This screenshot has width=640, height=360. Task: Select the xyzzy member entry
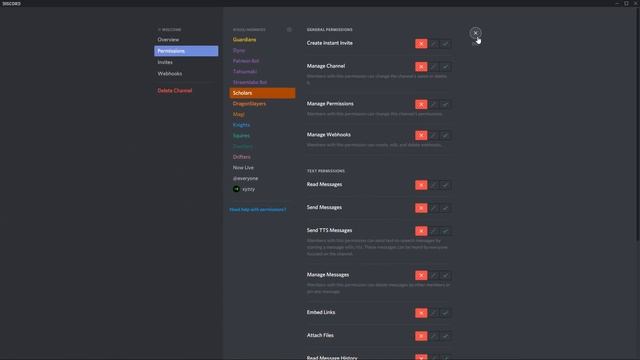pyautogui.click(x=262, y=189)
